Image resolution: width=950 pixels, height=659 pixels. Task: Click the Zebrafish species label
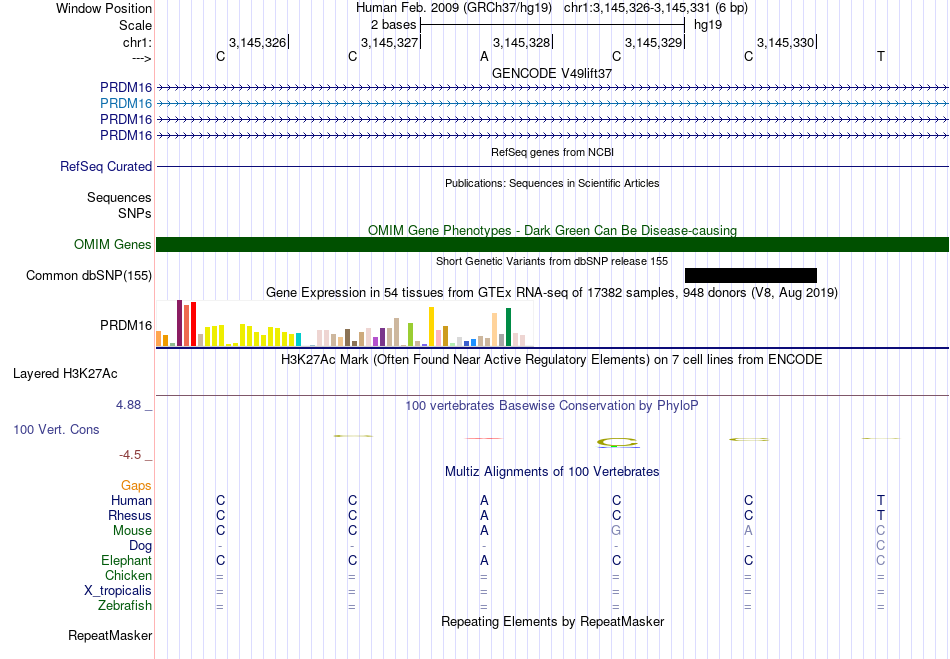pyautogui.click(x=125, y=605)
